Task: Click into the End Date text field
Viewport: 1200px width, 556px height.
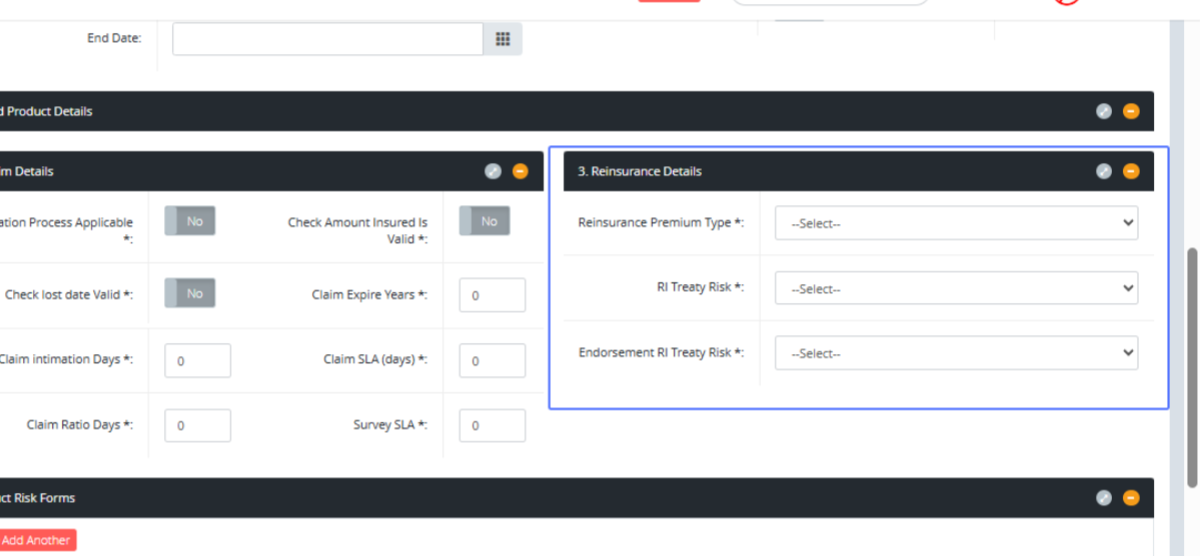Action: click(x=328, y=39)
